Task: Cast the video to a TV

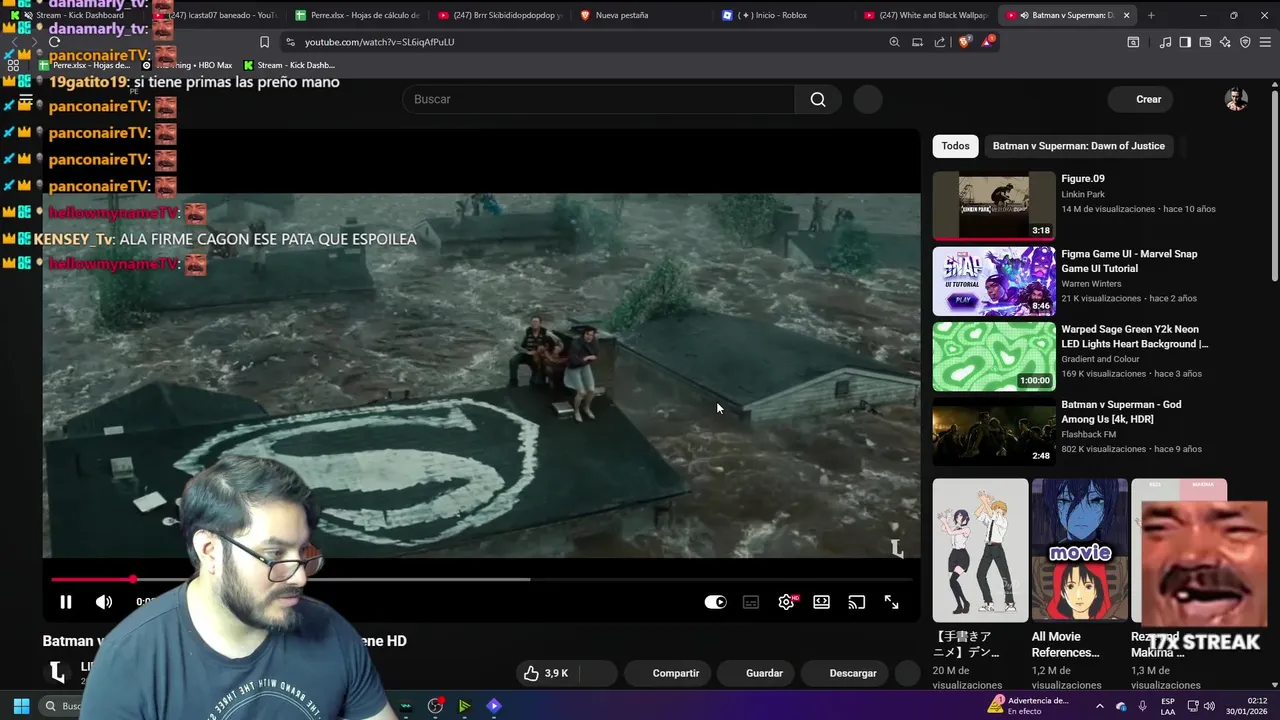Action: [857, 602]
